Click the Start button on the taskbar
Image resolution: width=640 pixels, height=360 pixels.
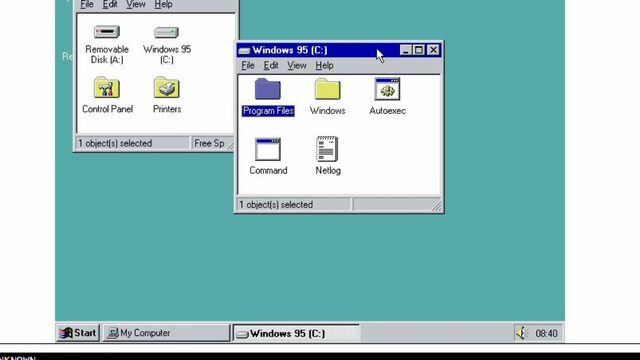point(78,333)
